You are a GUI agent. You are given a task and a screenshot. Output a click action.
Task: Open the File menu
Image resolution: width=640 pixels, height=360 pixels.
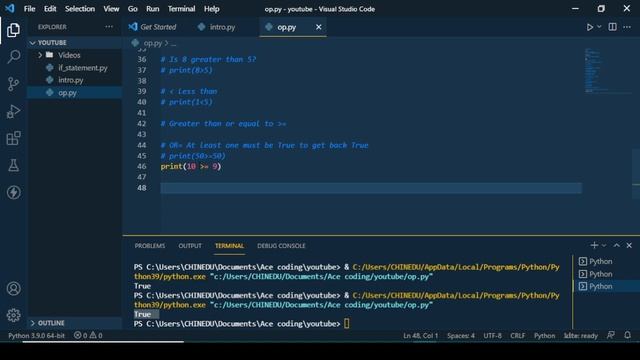pos(29,9)
